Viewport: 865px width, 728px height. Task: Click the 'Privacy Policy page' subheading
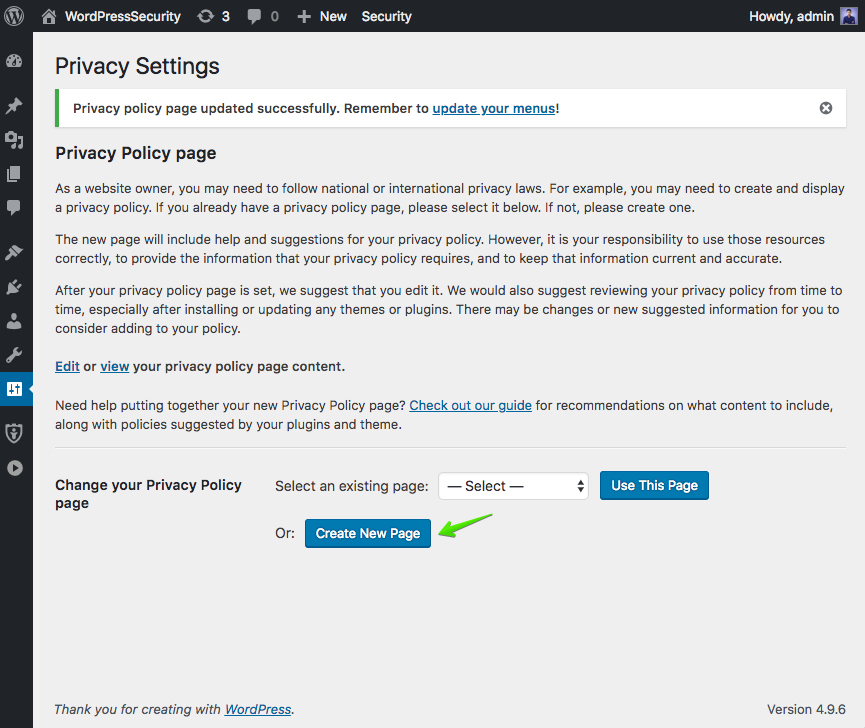click(x=136, y=153)
